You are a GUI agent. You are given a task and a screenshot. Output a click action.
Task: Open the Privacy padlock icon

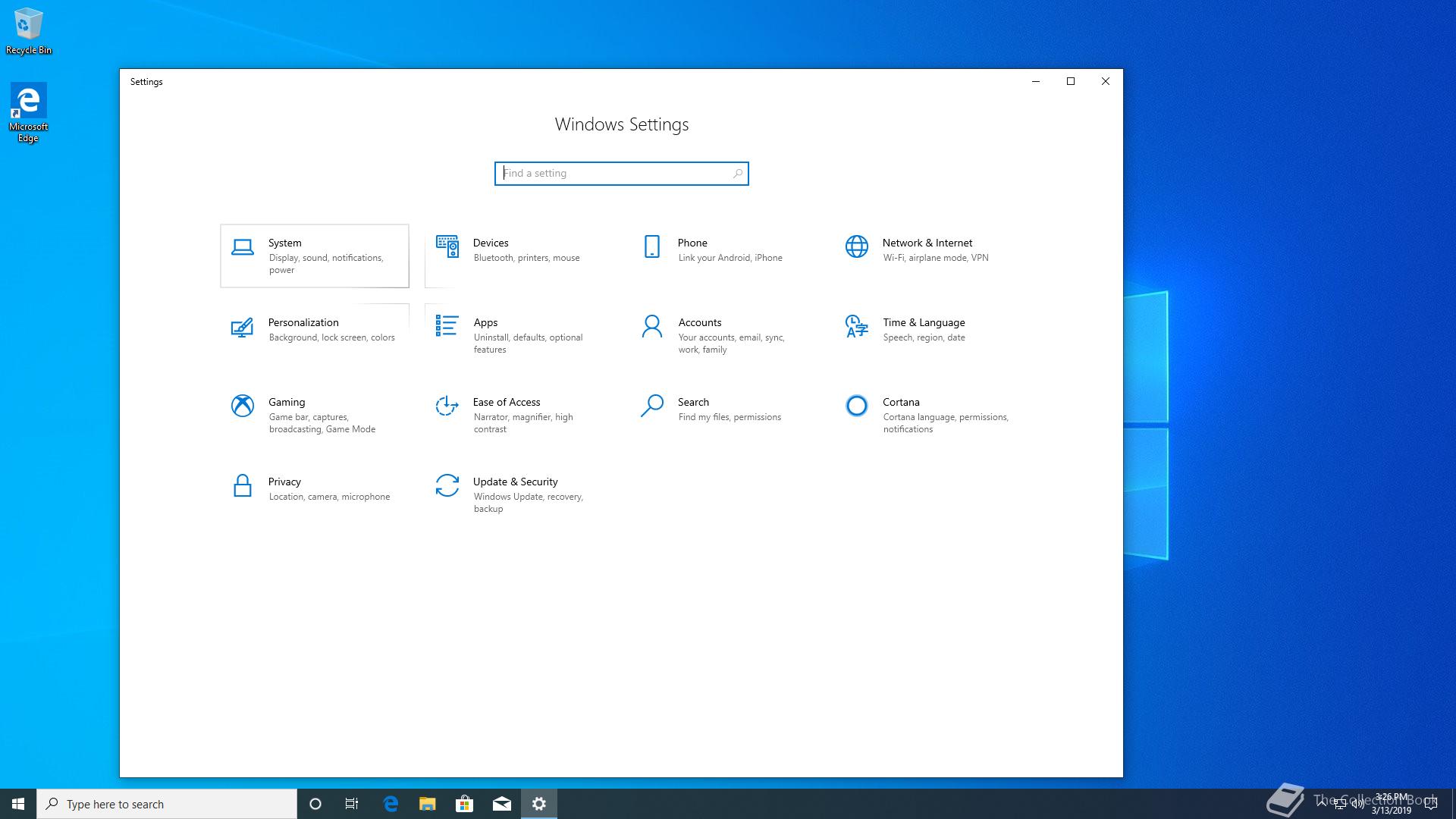[243, 485]
